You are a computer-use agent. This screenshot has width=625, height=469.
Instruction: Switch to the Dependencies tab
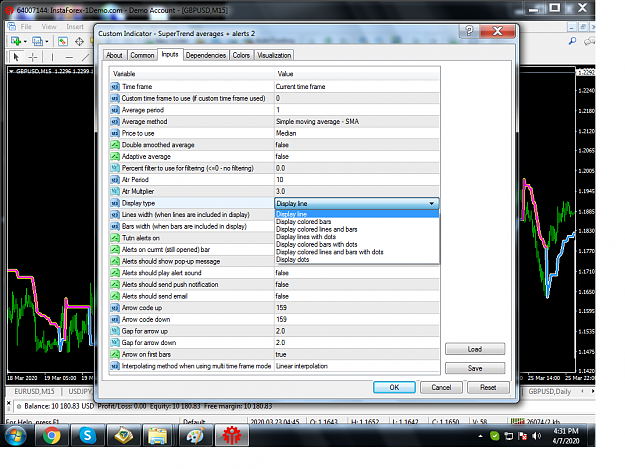206,55
